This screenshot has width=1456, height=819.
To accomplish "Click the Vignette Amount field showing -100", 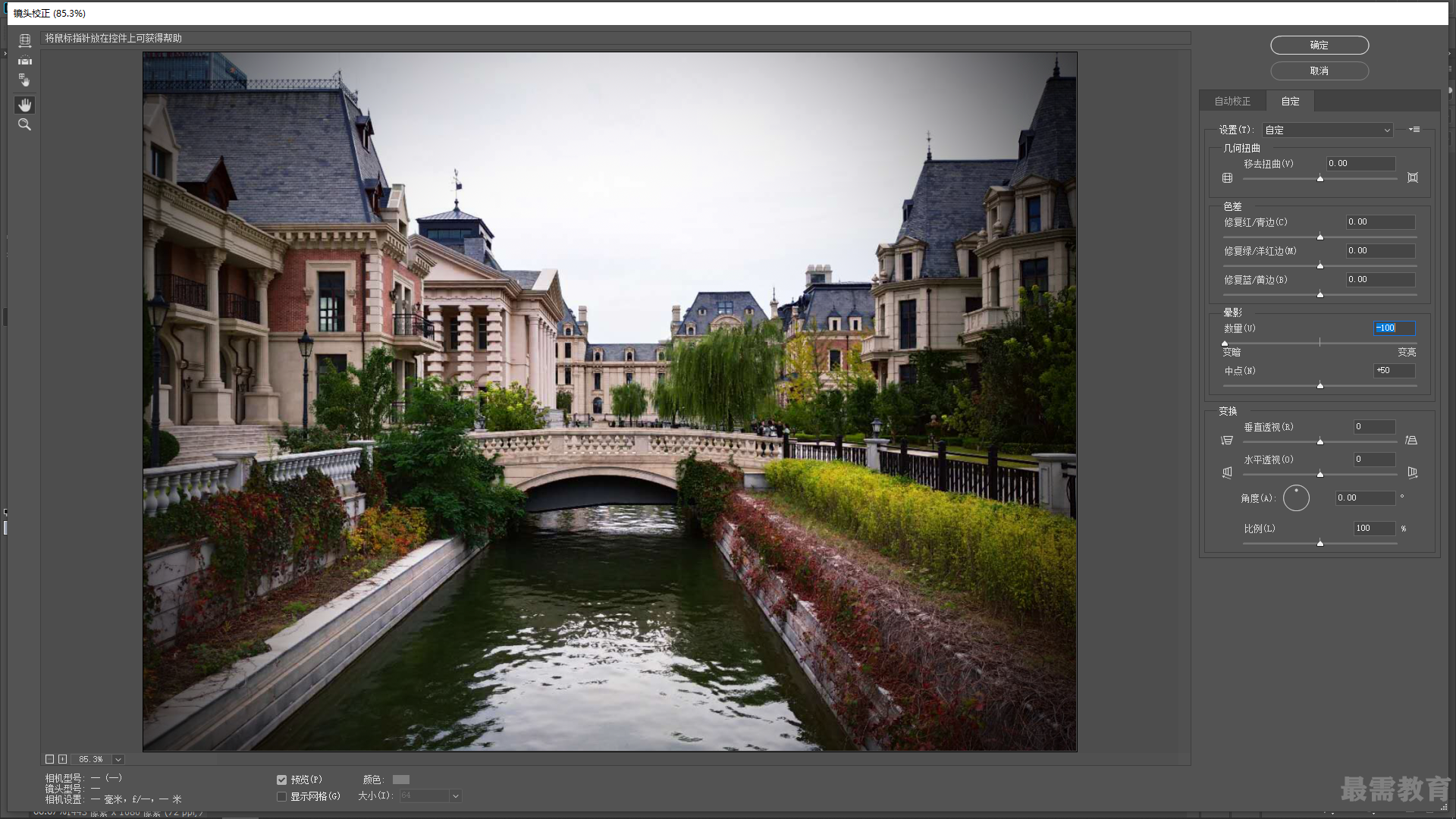I will coord(1395,328).
